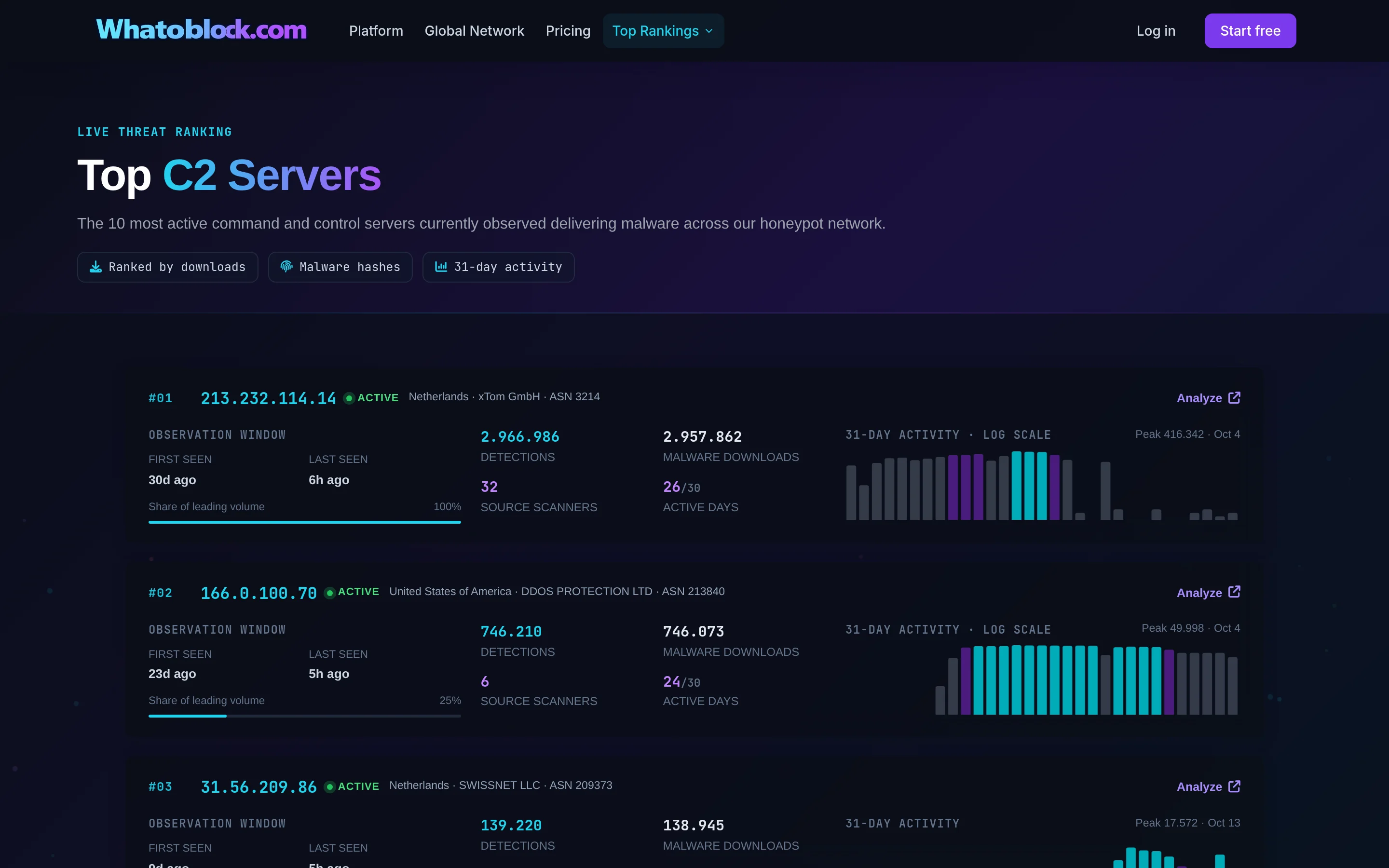This screenshot has height=868, width=1389.
Task: Select the 31-day activity chip
Action: 498,267
